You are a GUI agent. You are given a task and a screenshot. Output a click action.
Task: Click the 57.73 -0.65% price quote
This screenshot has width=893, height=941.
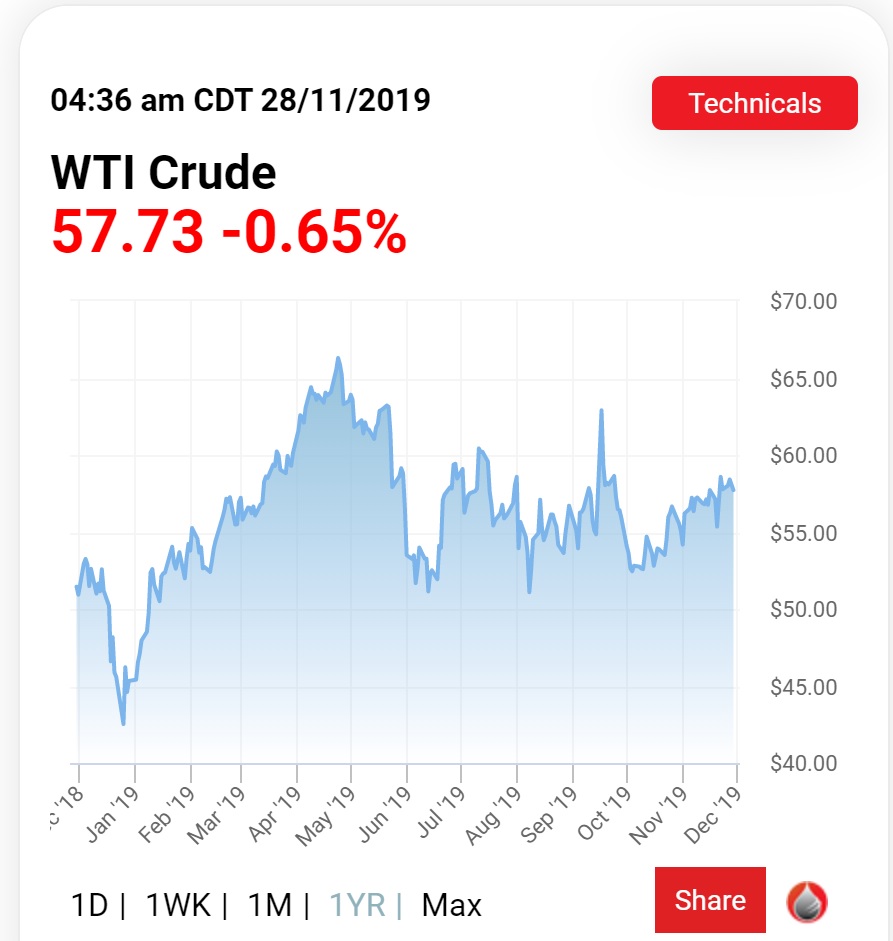[x=229, y=232]
